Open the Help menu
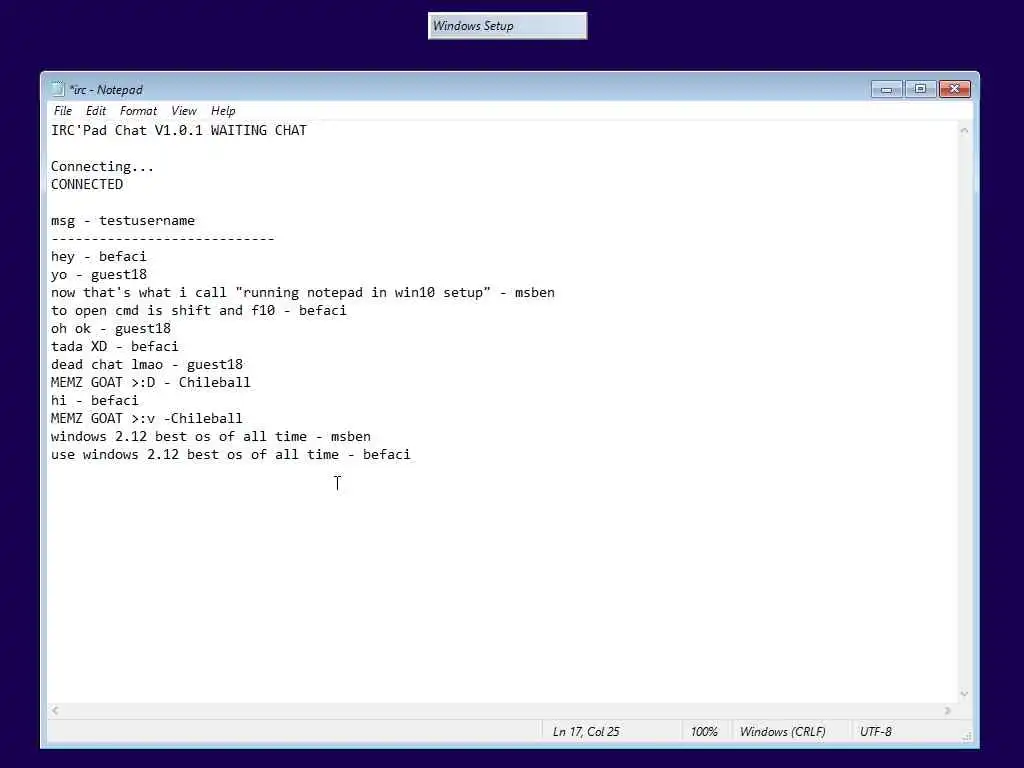The height and width of the screenshot is (768, 1024). (223, 111)
